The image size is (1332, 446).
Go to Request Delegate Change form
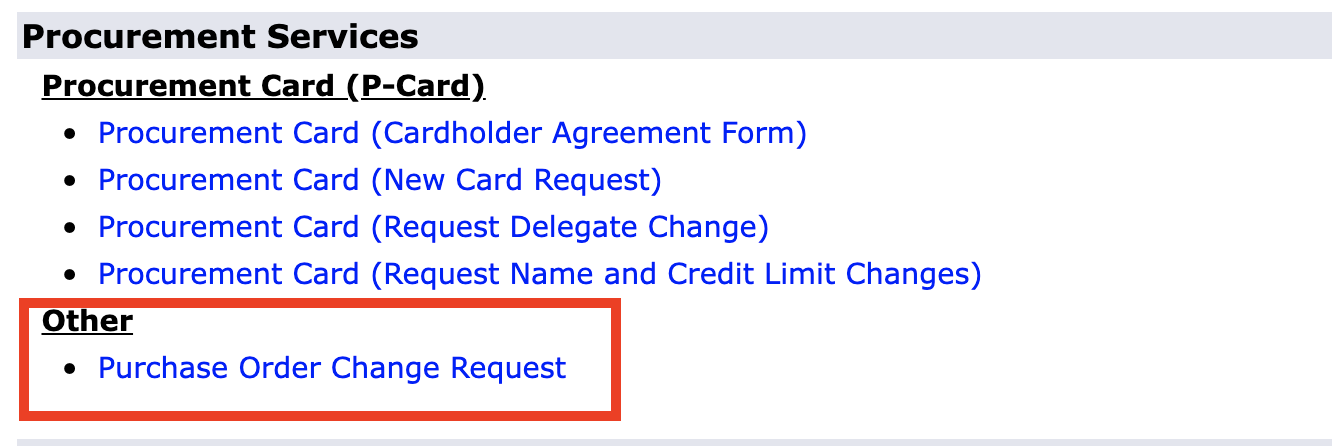(x=433, y=227)
